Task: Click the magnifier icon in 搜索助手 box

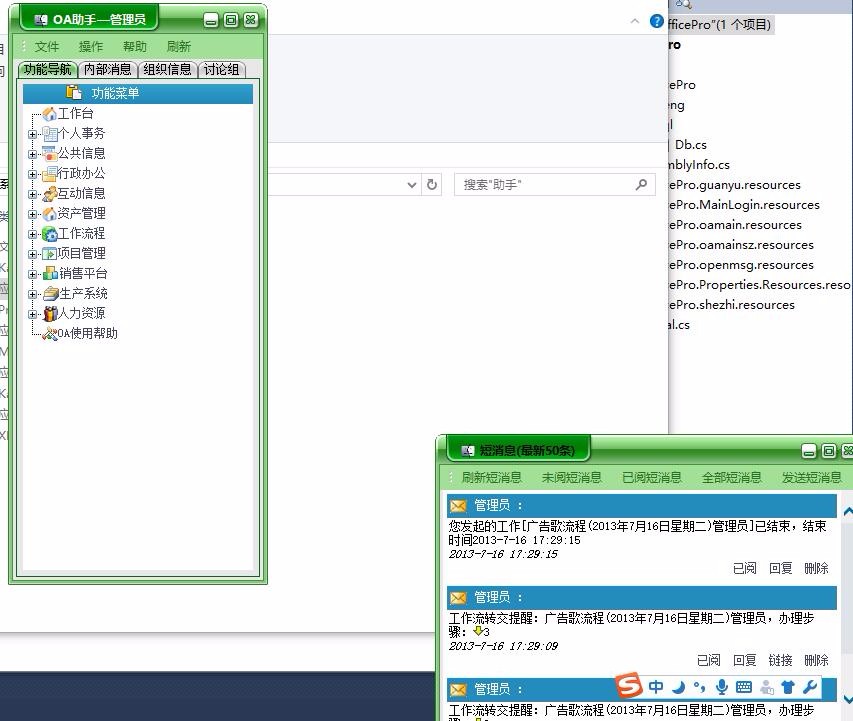Action: coord(640,185)
